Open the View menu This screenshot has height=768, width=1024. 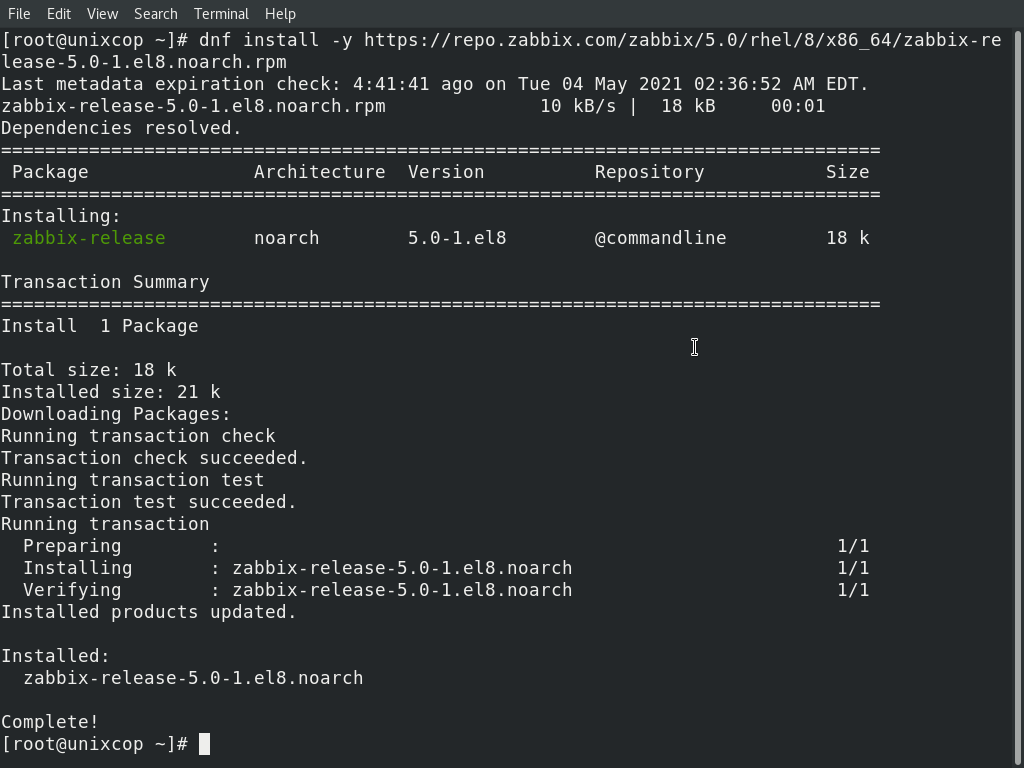[x=103, y=14]
